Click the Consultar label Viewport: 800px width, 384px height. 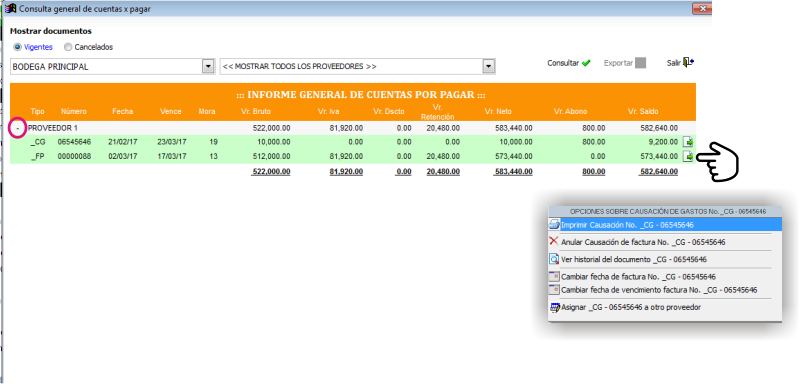(563, 63)
